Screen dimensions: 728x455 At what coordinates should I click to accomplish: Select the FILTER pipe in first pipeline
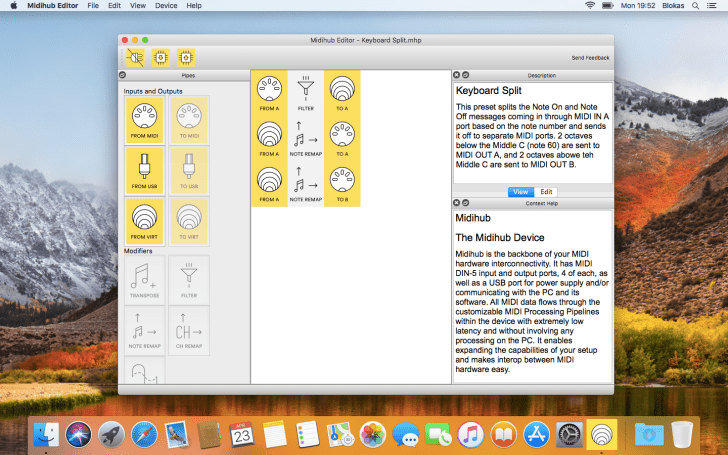(x=306, y=93)
